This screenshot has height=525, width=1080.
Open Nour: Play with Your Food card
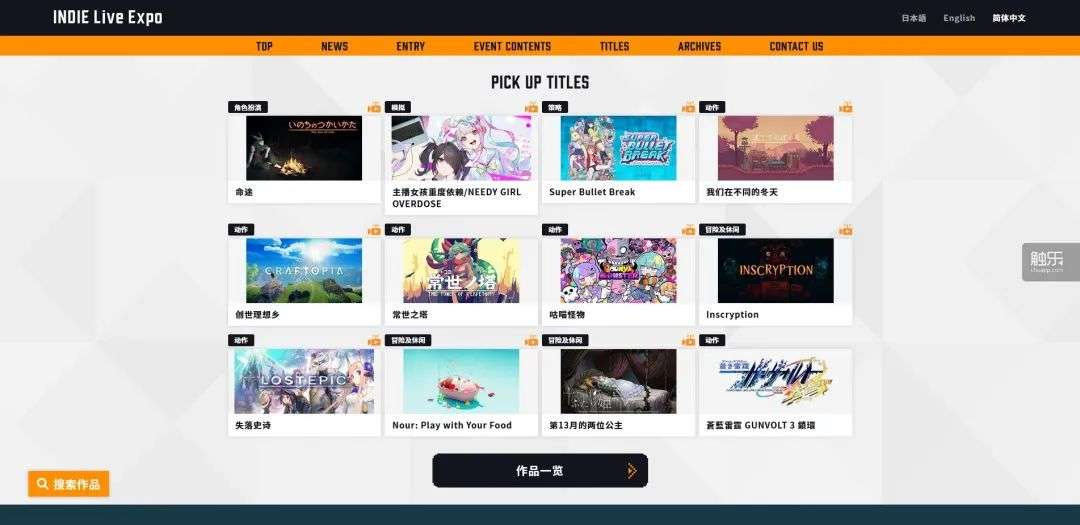[461, 392]
